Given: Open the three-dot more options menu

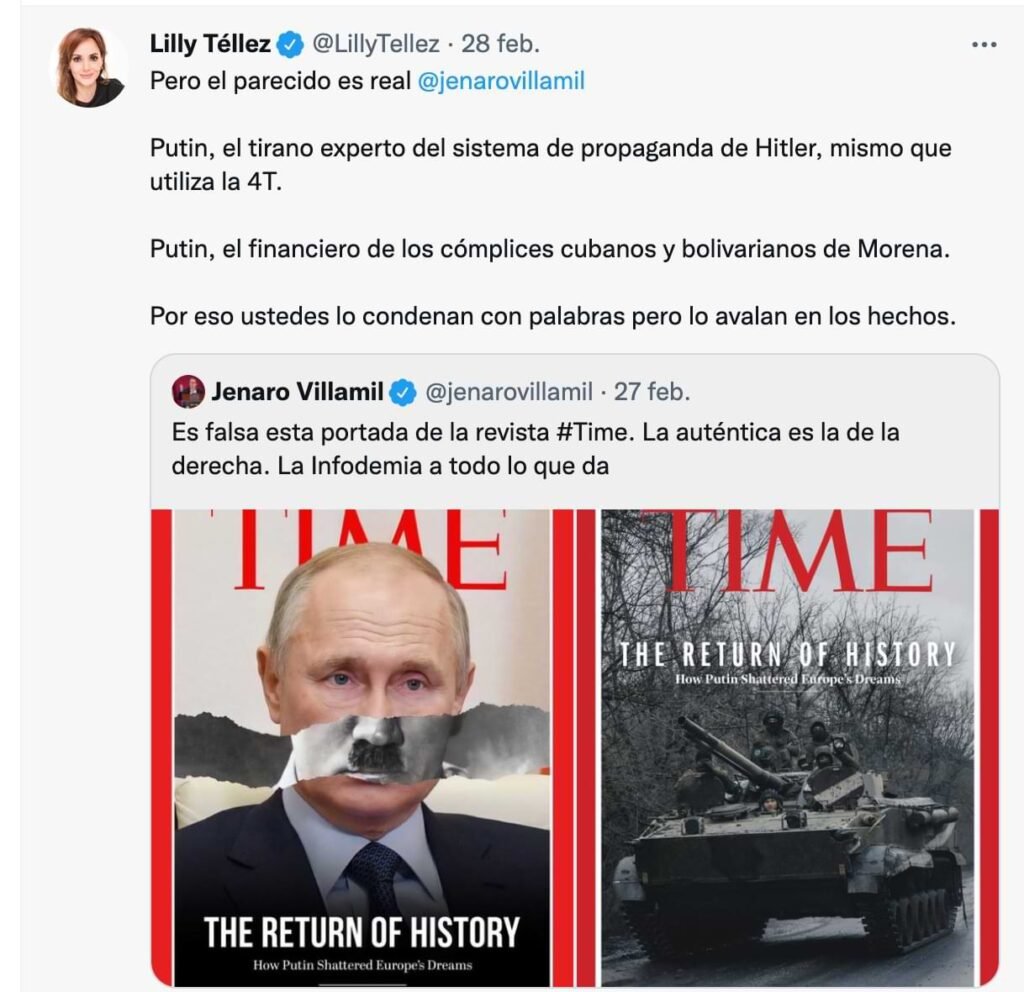Looking at the screenshot, I should [x=984, y=45].
